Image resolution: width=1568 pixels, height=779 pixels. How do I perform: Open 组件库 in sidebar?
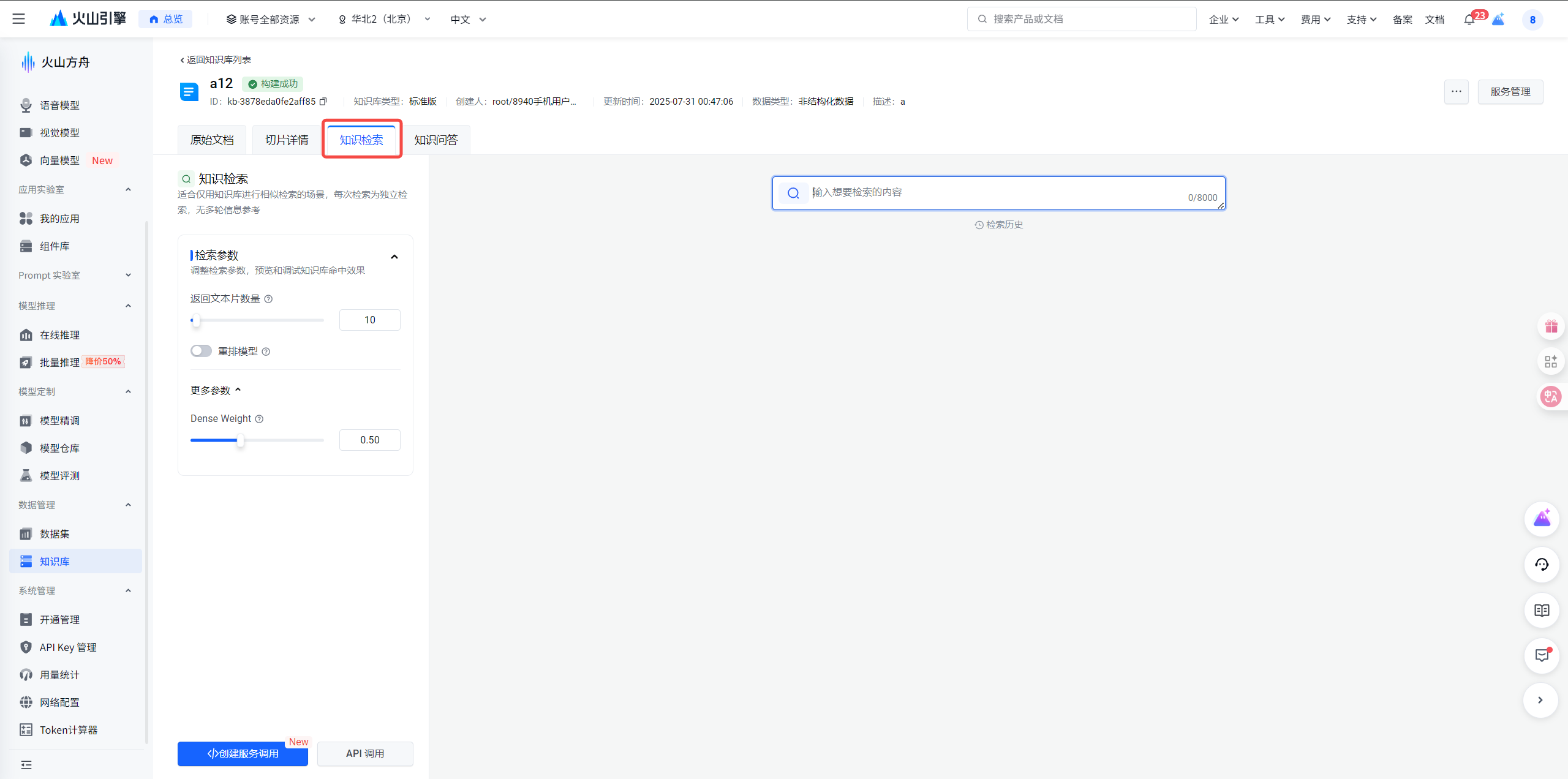(x=55, y=246)
